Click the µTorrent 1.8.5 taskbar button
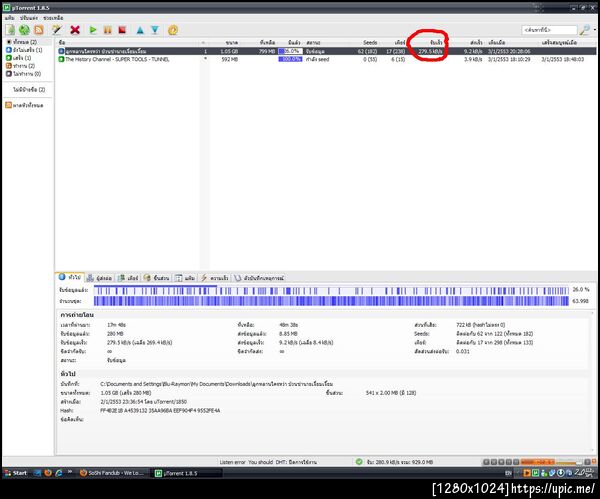 pyautogui.click(x=188, y=473)
